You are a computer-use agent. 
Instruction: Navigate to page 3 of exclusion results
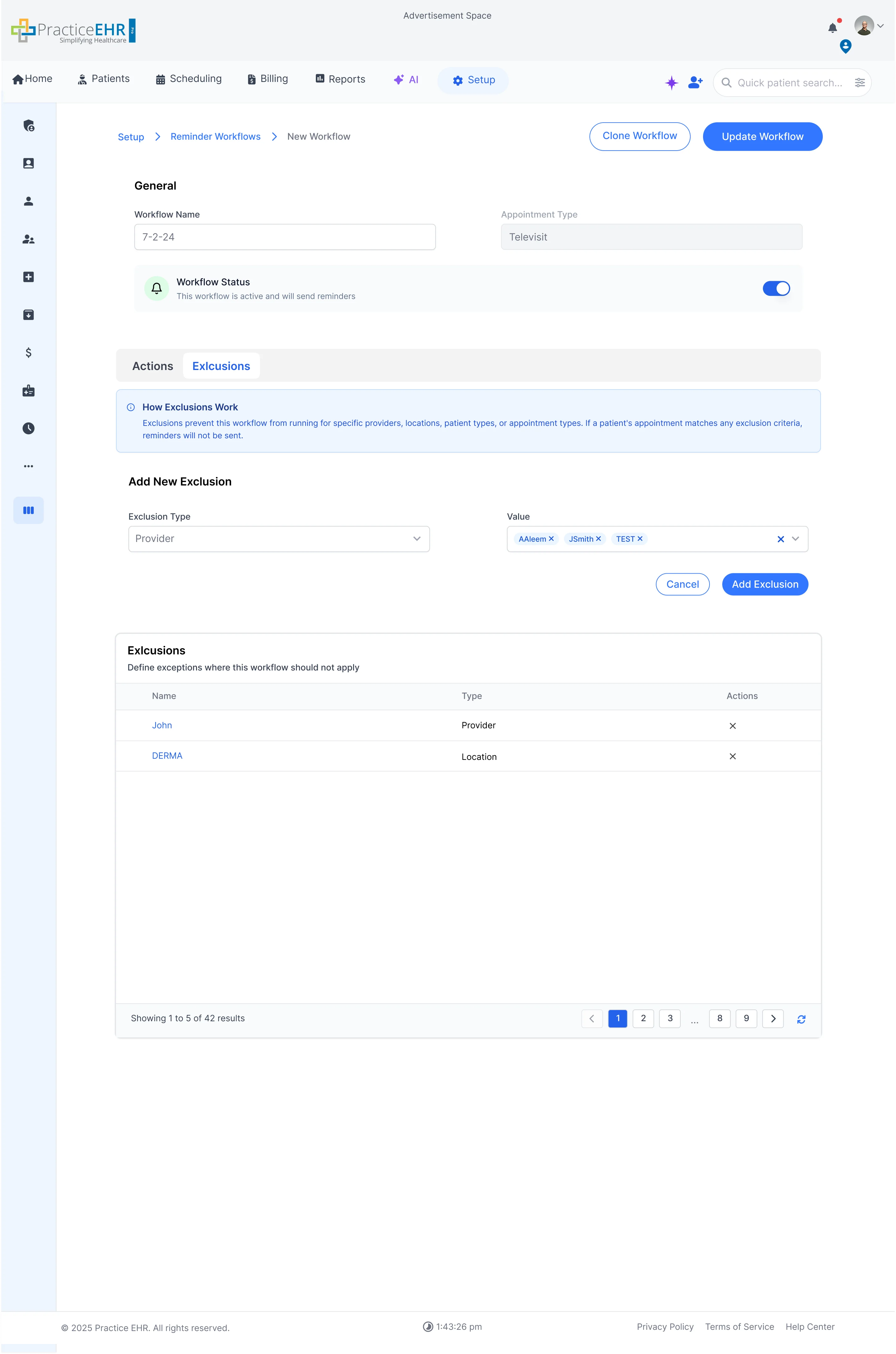[670, 1018]
